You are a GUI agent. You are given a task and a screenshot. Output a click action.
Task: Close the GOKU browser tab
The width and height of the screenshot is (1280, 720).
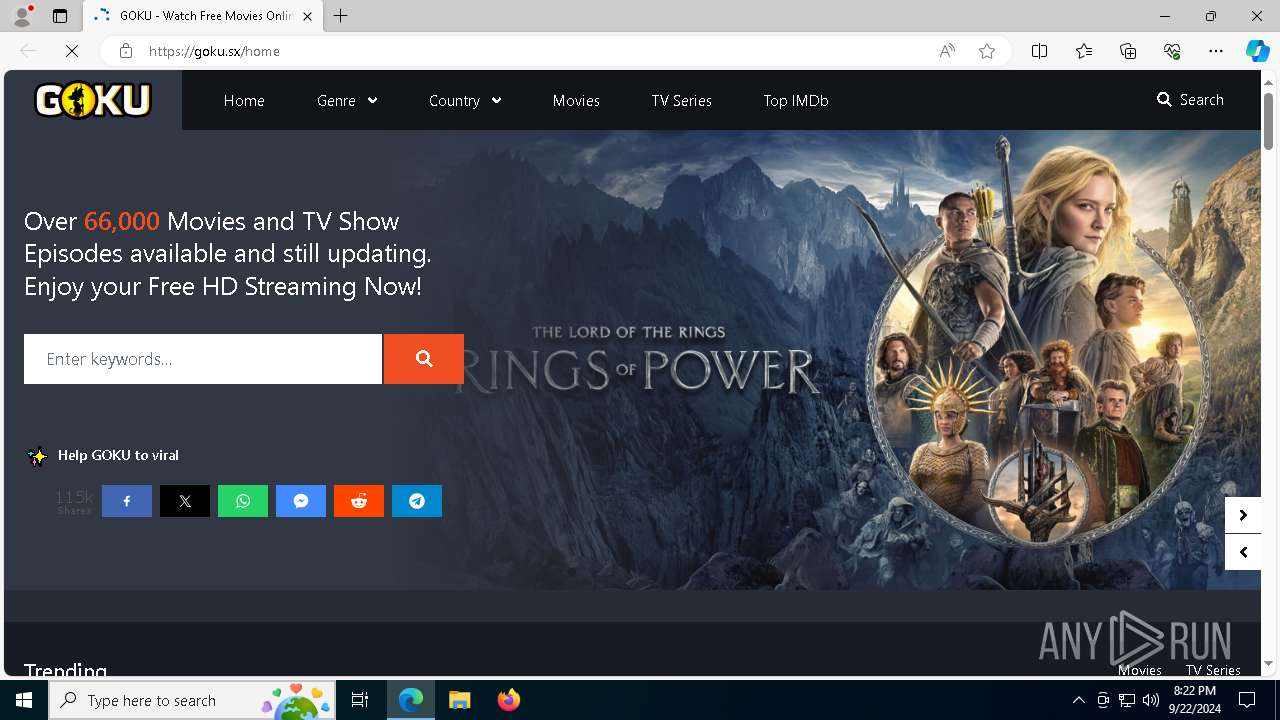point(307,16)
